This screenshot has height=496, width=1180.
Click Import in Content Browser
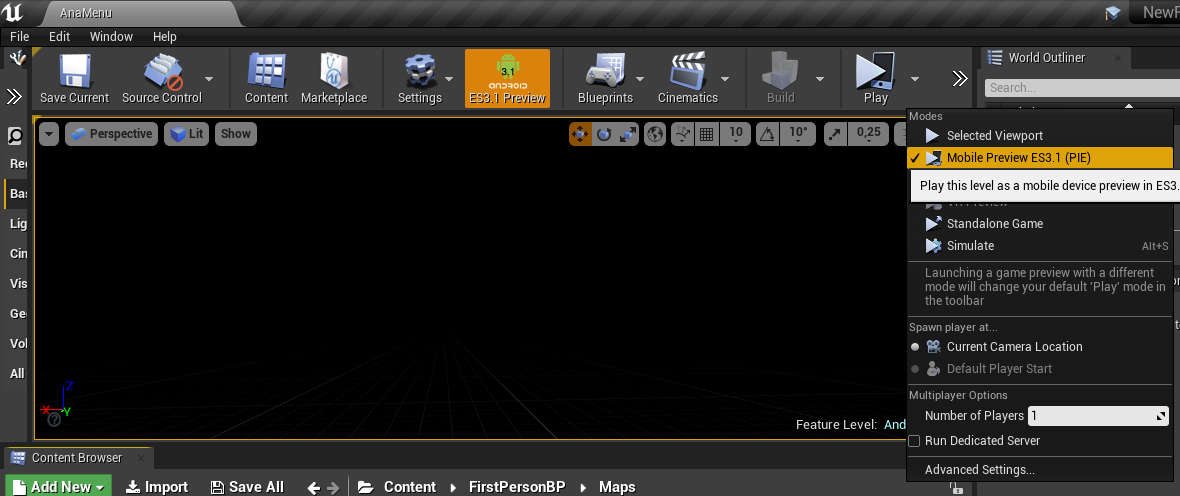(157, 487)
